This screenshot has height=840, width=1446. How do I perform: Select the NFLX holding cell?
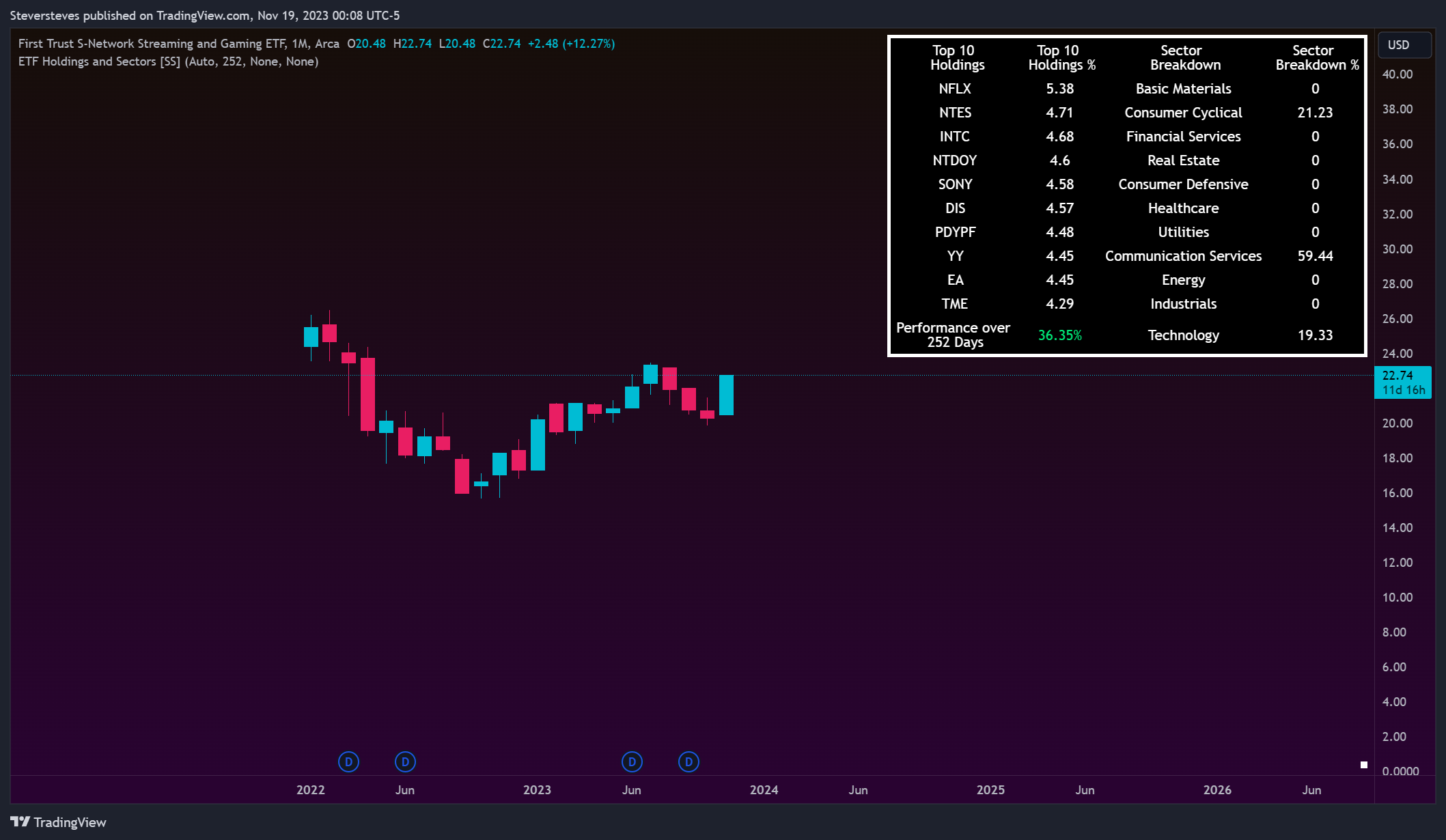click(955, 89)
